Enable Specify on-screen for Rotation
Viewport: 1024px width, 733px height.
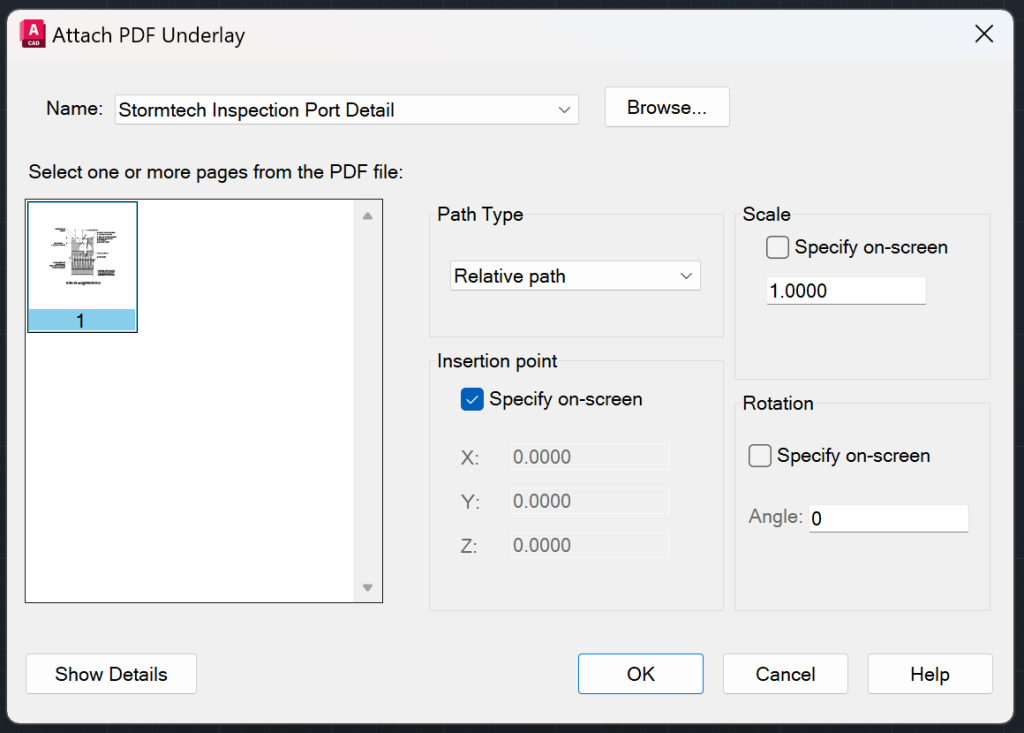[760, 455]
